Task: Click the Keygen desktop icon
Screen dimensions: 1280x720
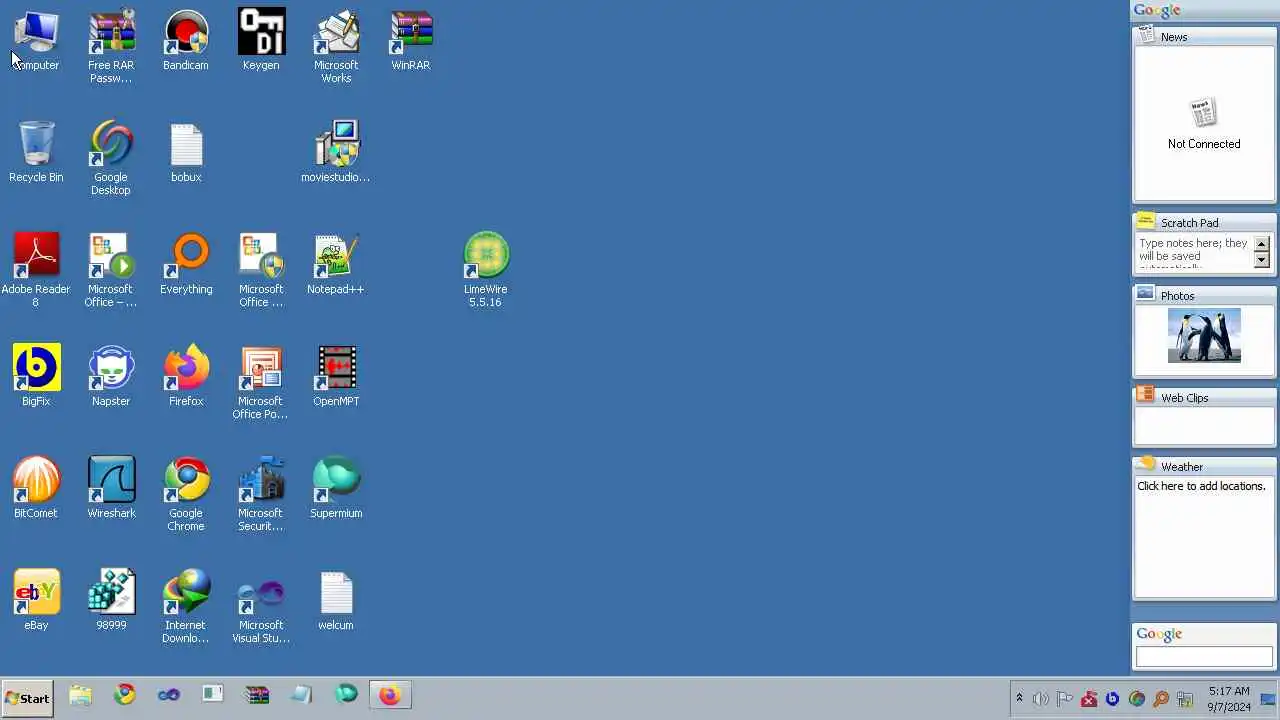Action: [261, 40]
